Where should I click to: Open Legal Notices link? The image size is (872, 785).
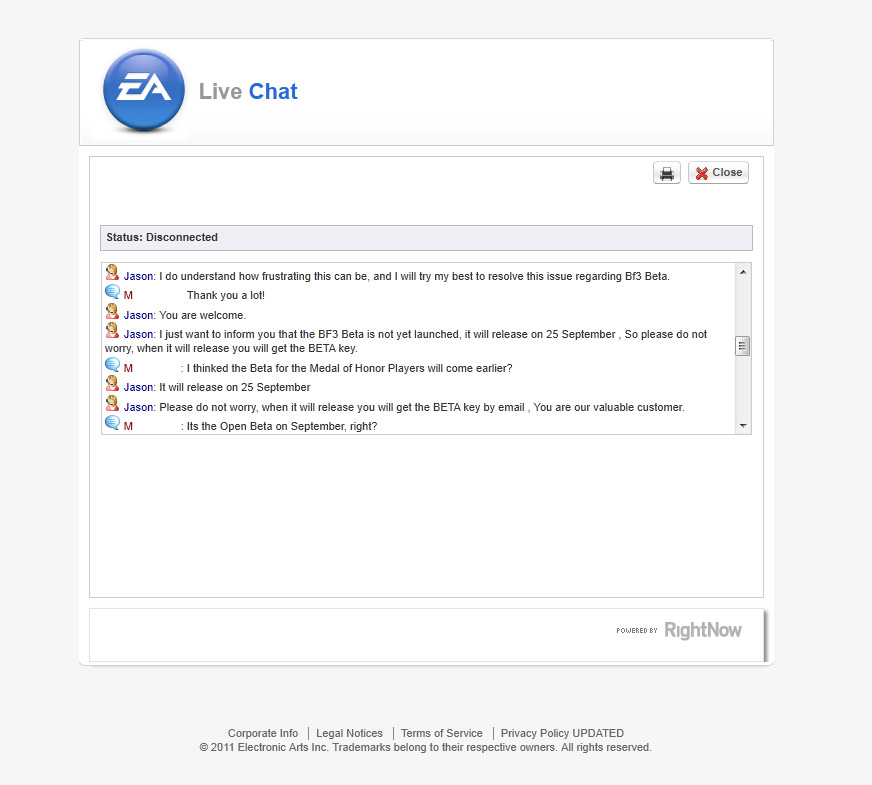pos(349,733)
